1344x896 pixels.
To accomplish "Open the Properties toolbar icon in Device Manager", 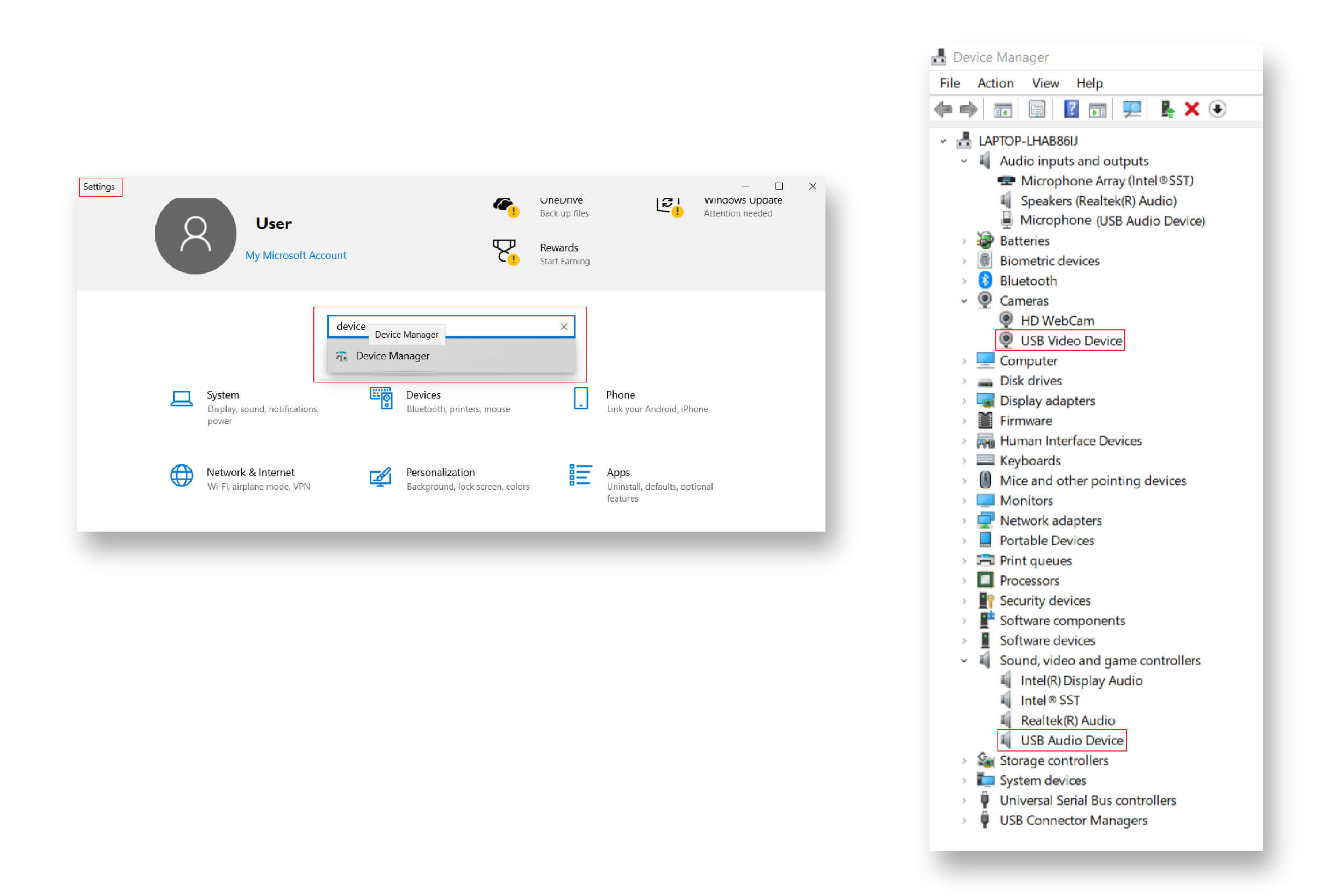I will tap(1037, 109).
